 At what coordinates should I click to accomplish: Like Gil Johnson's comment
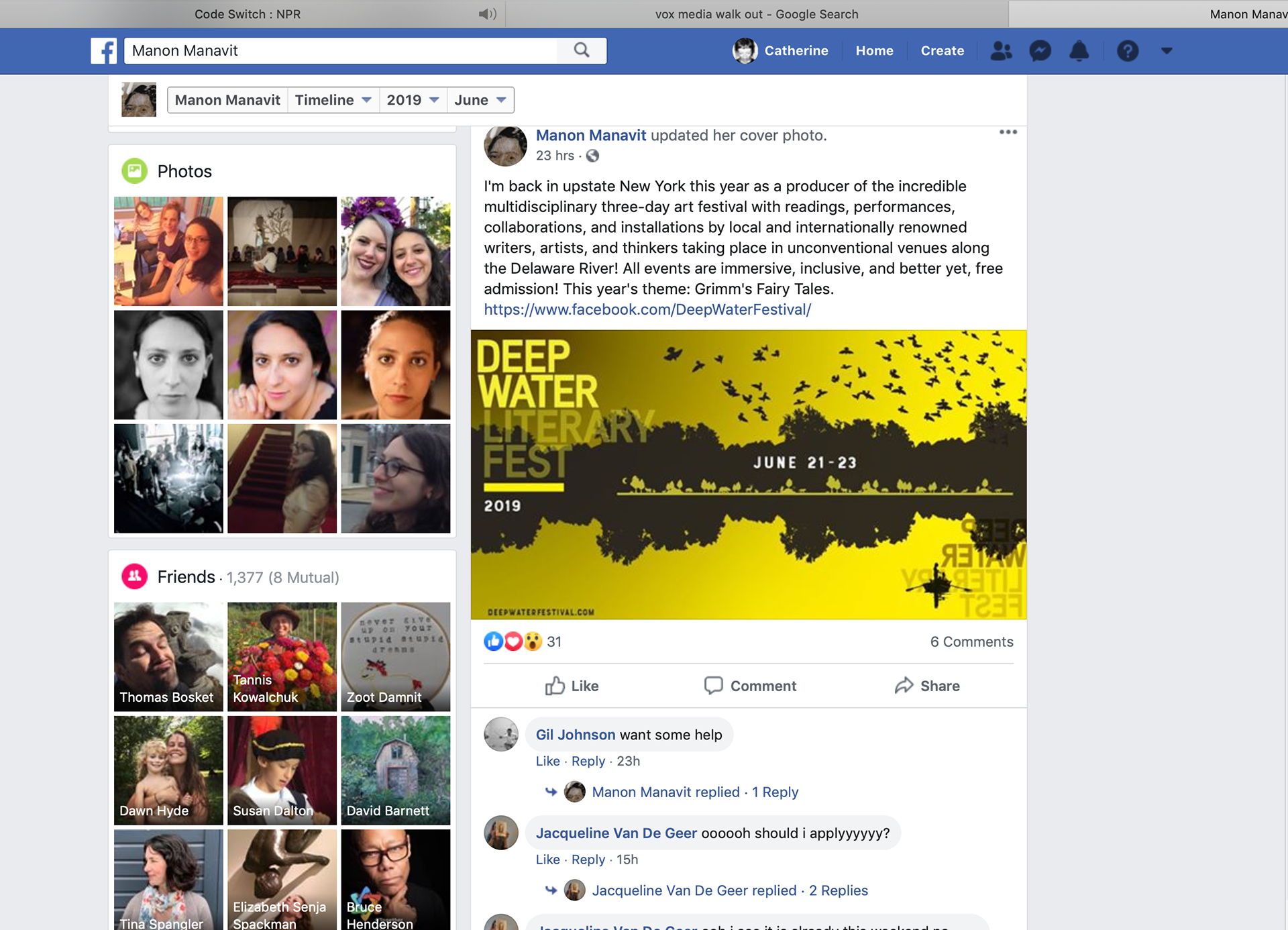pos(547,761)
